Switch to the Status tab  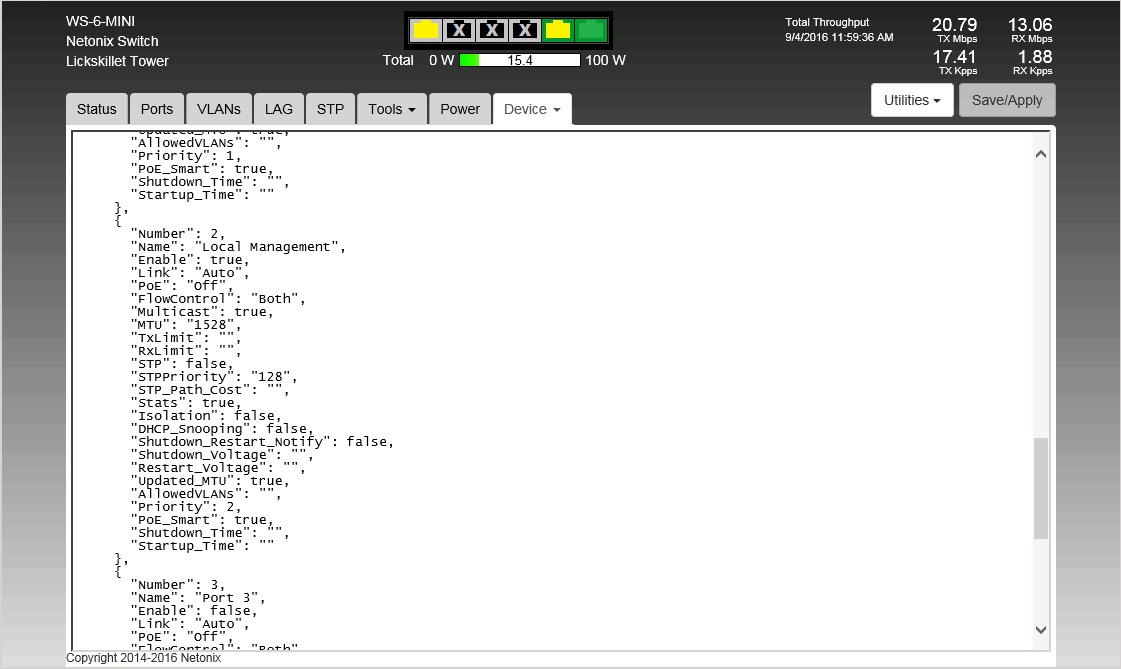point(97,109)
